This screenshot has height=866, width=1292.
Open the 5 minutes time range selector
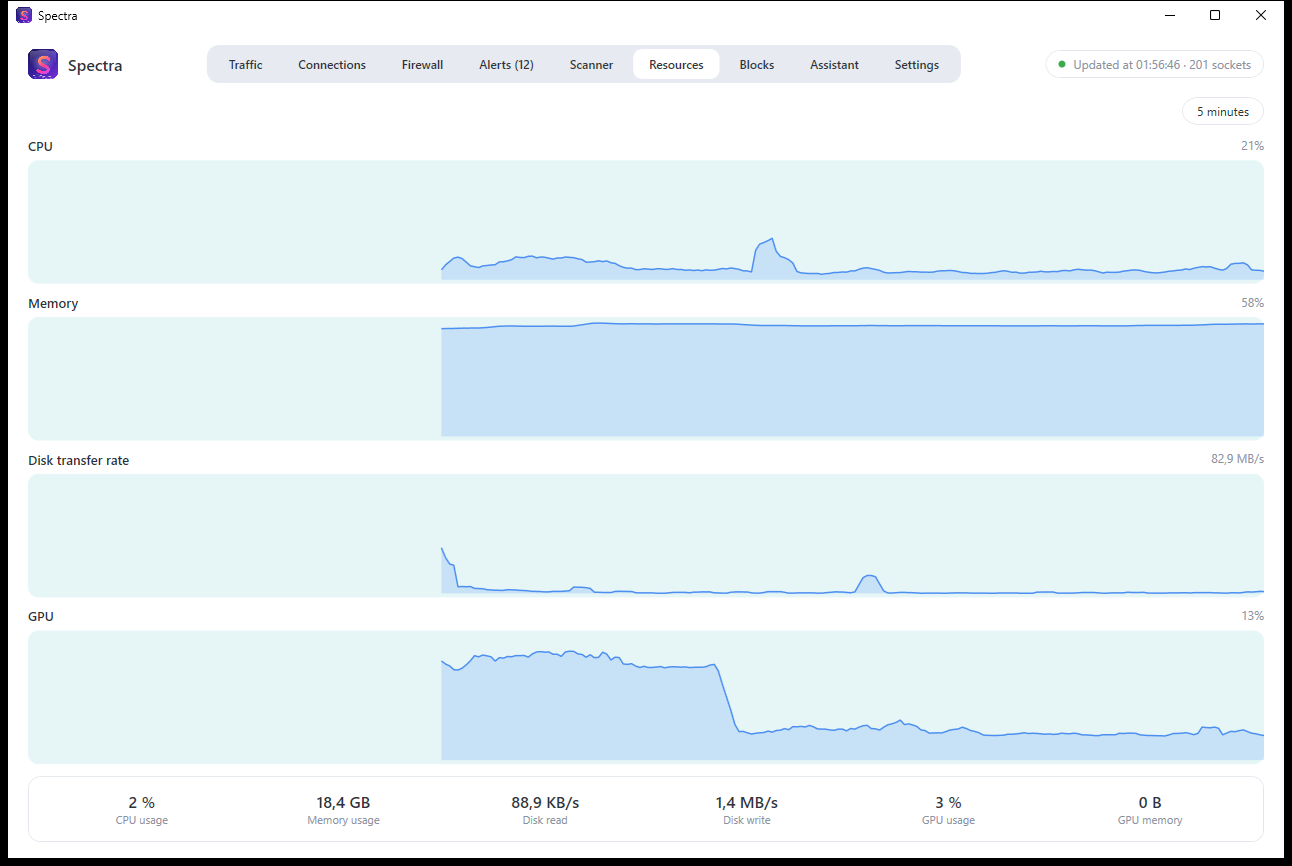1223,112
